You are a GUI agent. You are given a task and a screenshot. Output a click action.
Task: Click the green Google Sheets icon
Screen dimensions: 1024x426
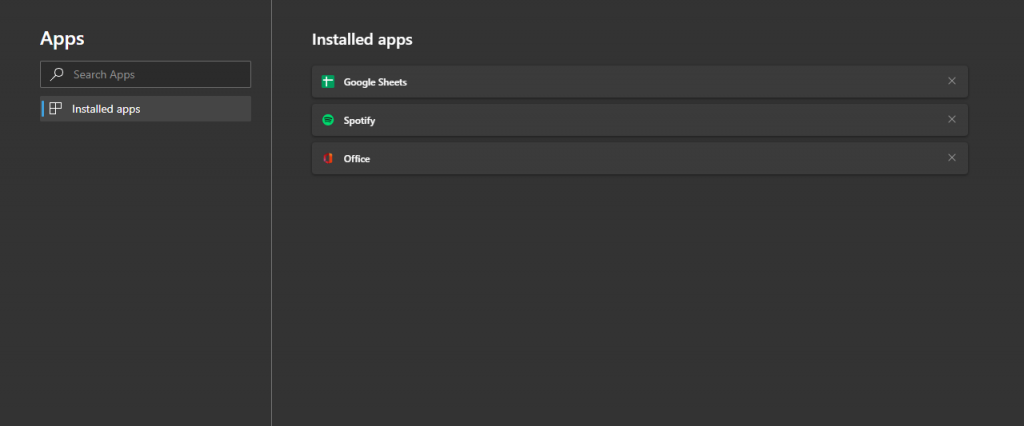[328, 82]
